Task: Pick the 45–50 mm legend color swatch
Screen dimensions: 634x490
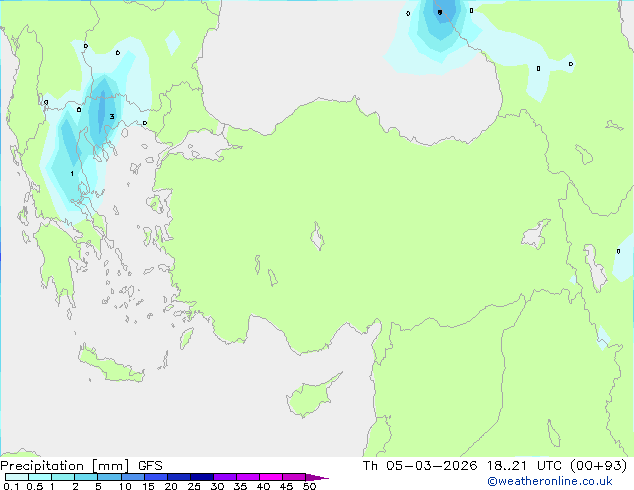Action: click(294, 477)
